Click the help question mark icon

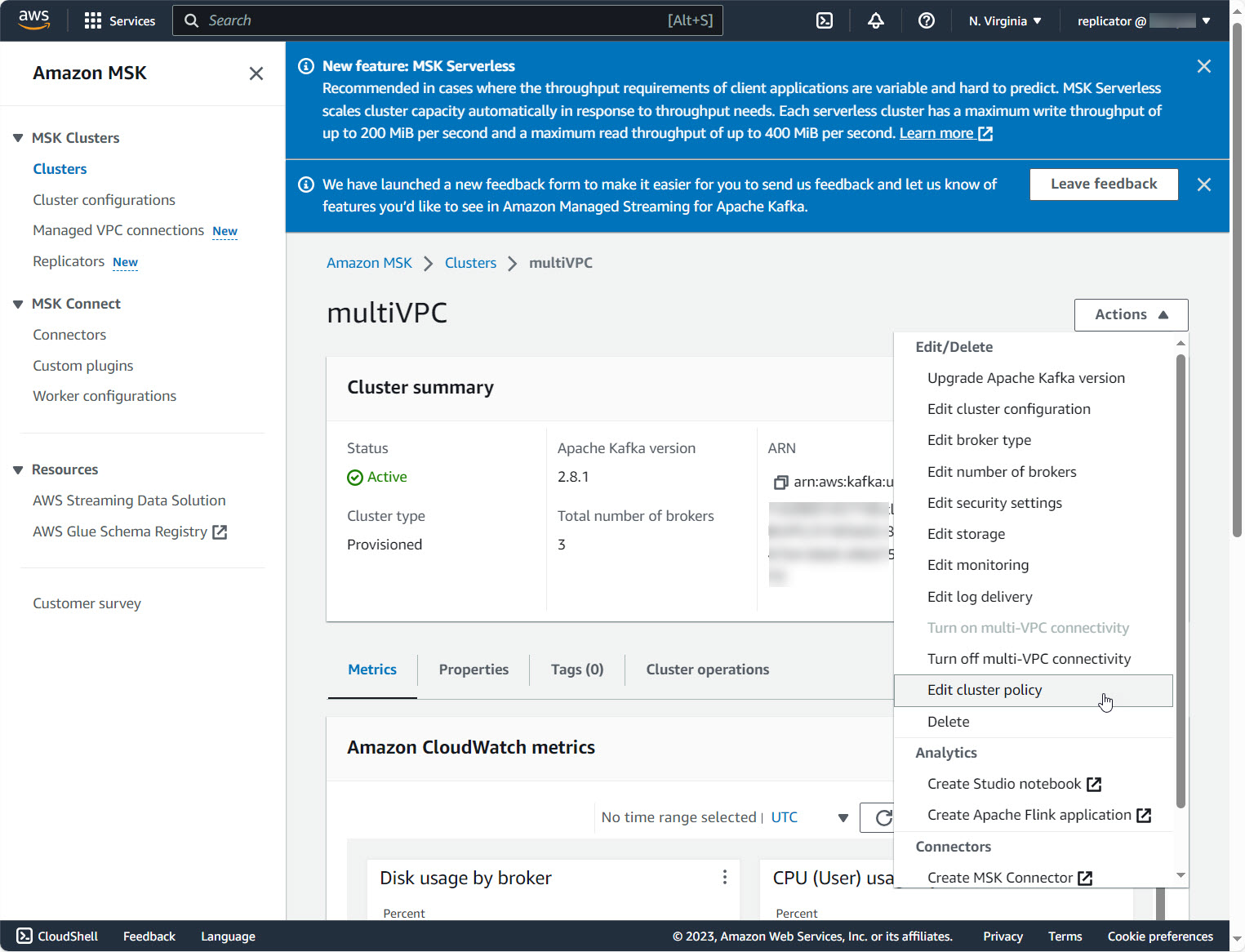pyautogui.click(x=926, y=20)
